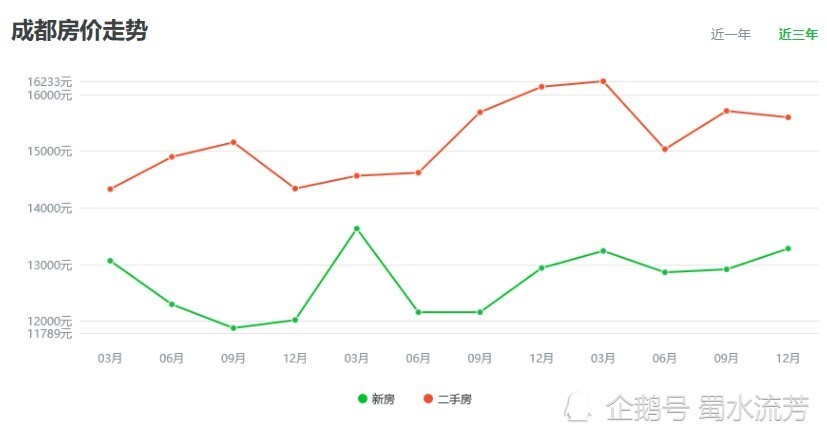This screenshot has width=827, height=437.
Task: Click the 成都房价走势 chart title
Action: point(80,31)
